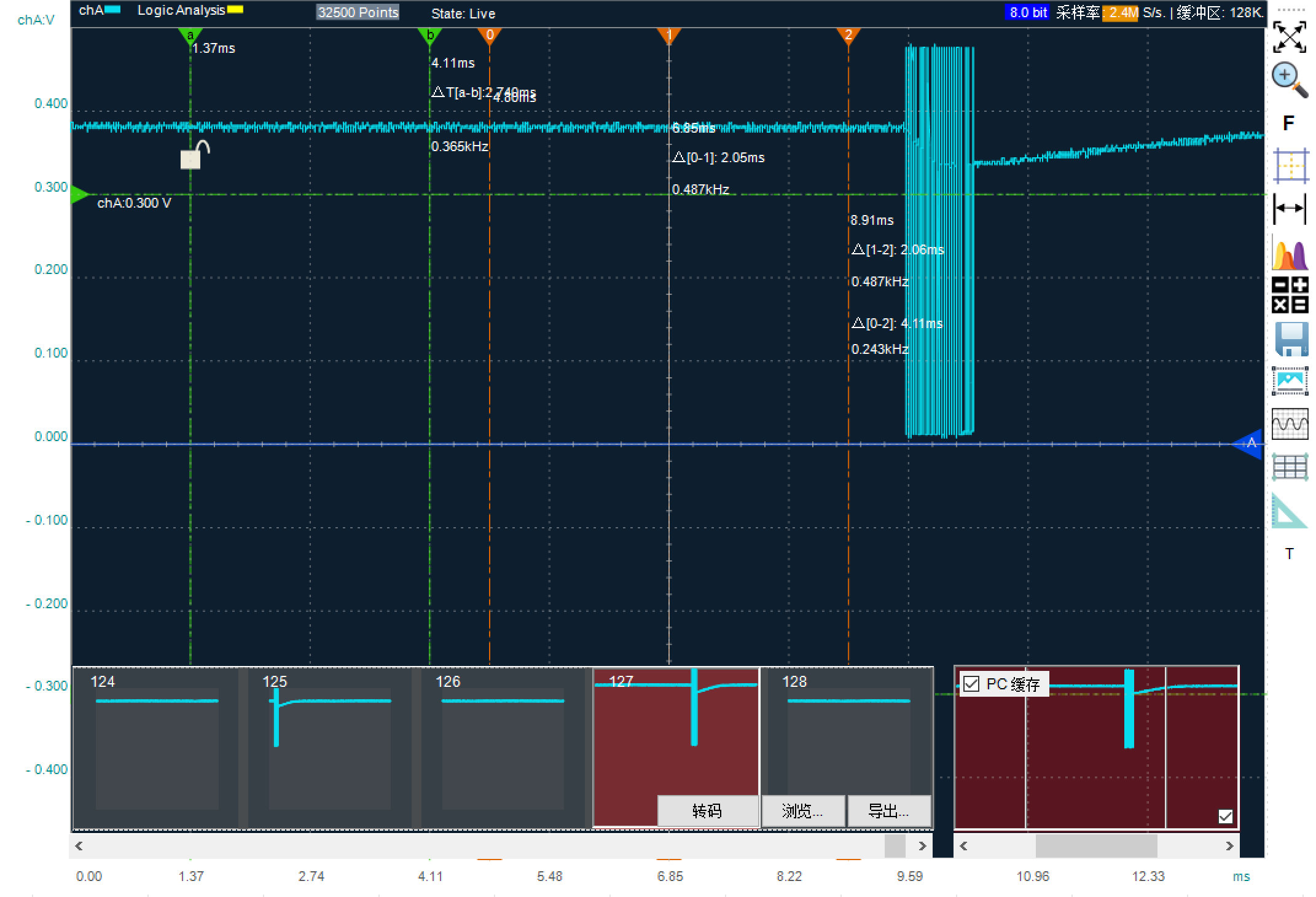Click left arrow of thumbnail strip scrollbar
1316x897 pixels.
79,846
